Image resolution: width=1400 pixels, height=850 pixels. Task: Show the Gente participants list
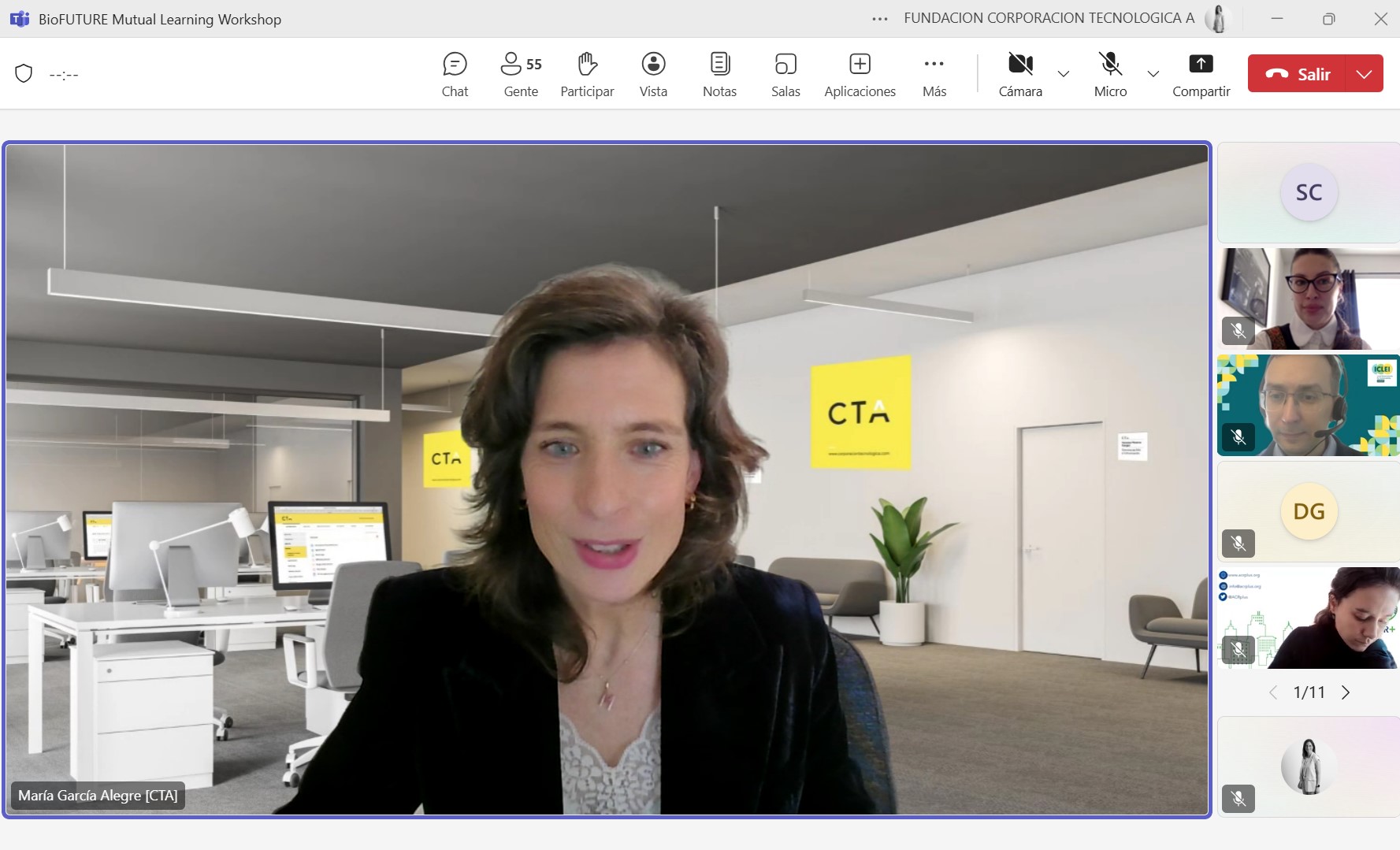tap(521, 75)
